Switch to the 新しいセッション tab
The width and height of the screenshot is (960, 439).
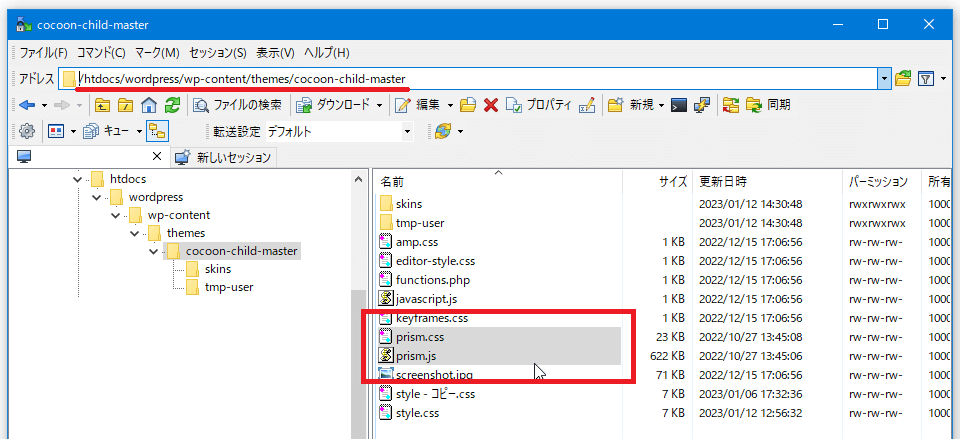pos(223,157)
